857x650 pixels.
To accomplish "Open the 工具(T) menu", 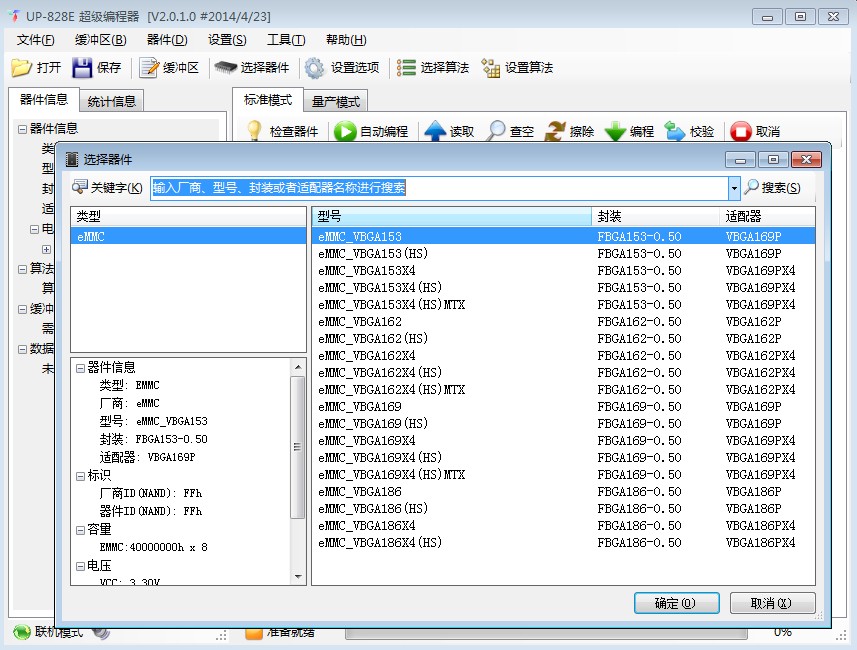I will pos(286,40).
